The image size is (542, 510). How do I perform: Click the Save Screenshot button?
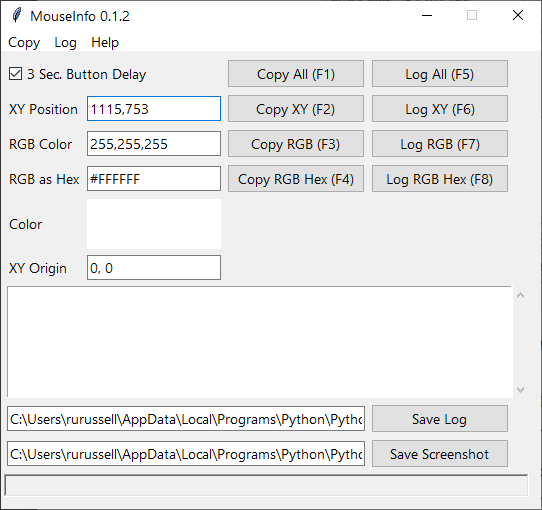(440, 454)
